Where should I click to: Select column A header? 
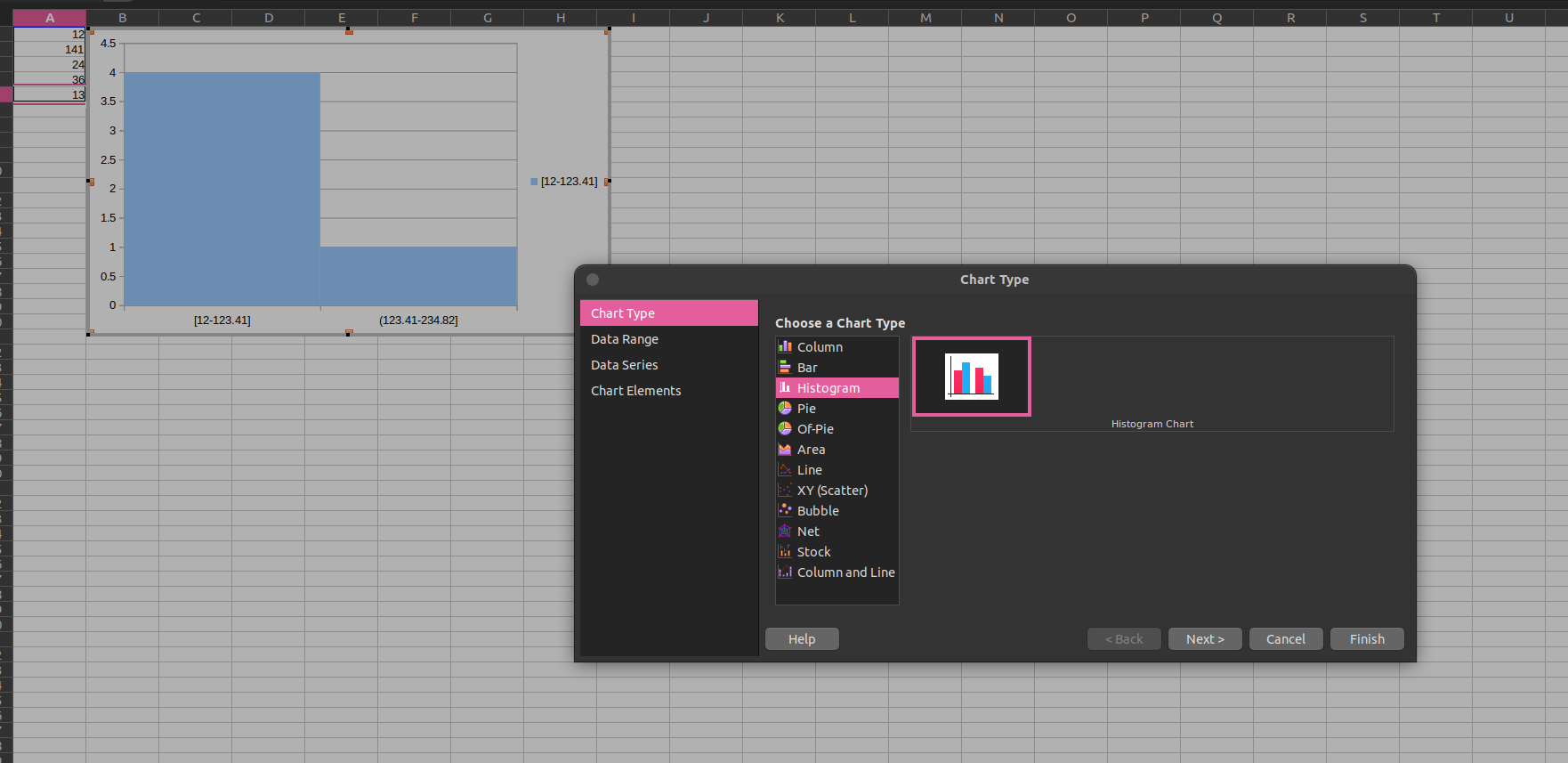pyautogui.click(x=50, y=18)
